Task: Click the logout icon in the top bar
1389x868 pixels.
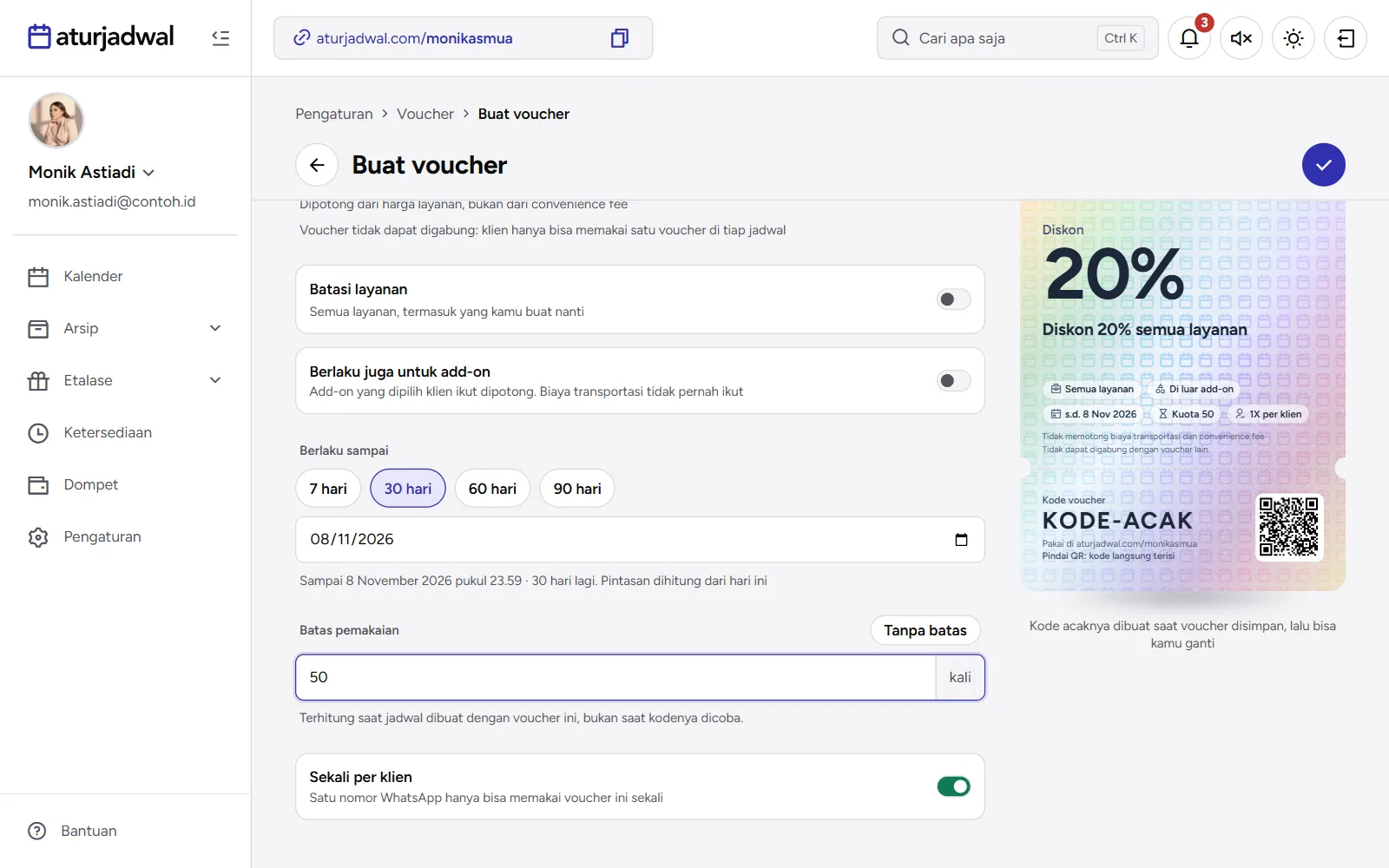Action: pyautogui.click(x=1346, y=38)
